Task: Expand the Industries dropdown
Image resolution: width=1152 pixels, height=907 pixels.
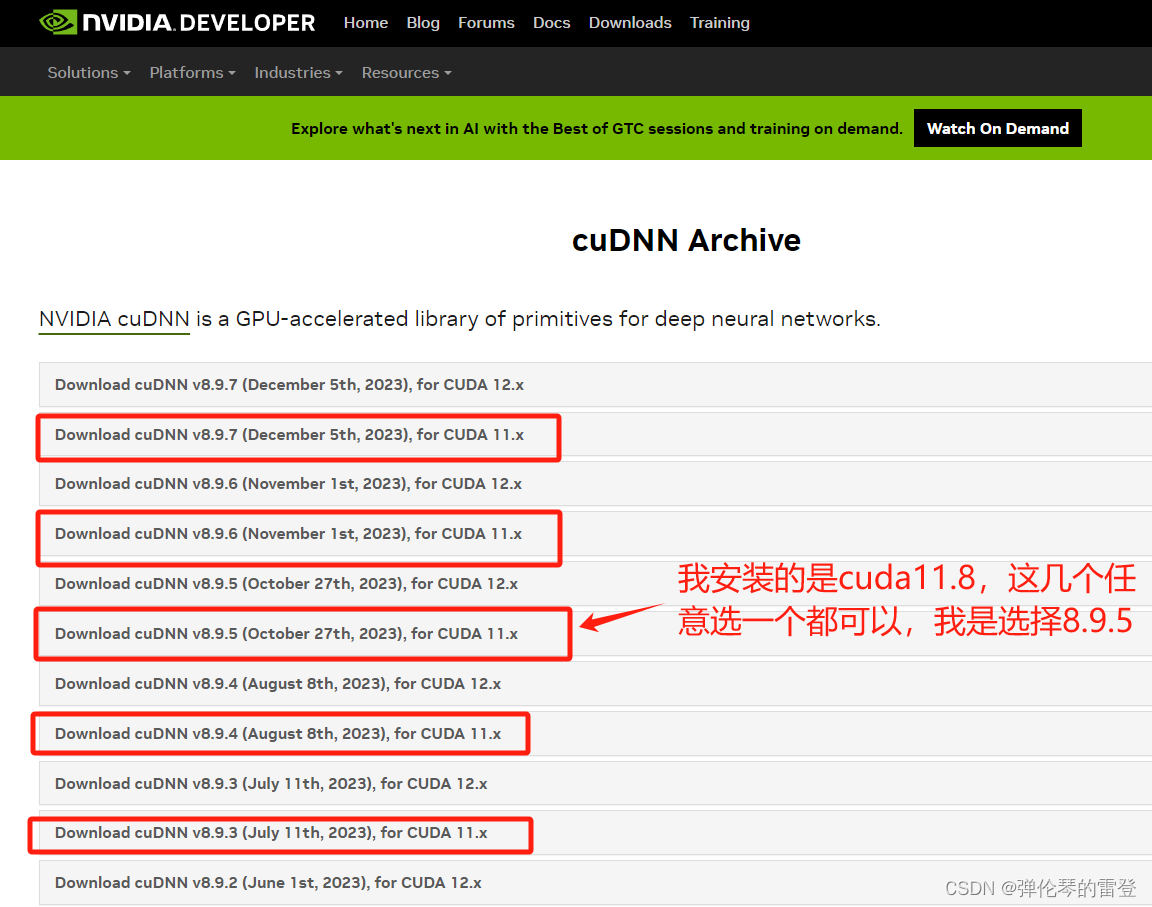Action: [x=298, y=73]
